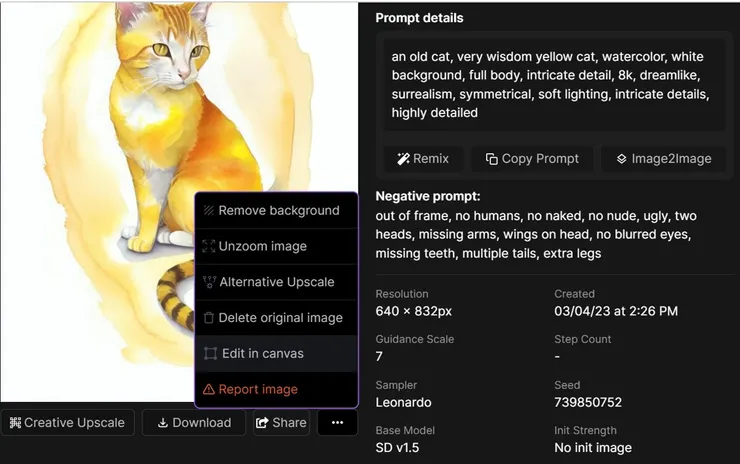Viewport: 740px width, 464px height.
Task: Click the Remove background icon in menu
Action: pyautogui.click(x=209, y=211)
